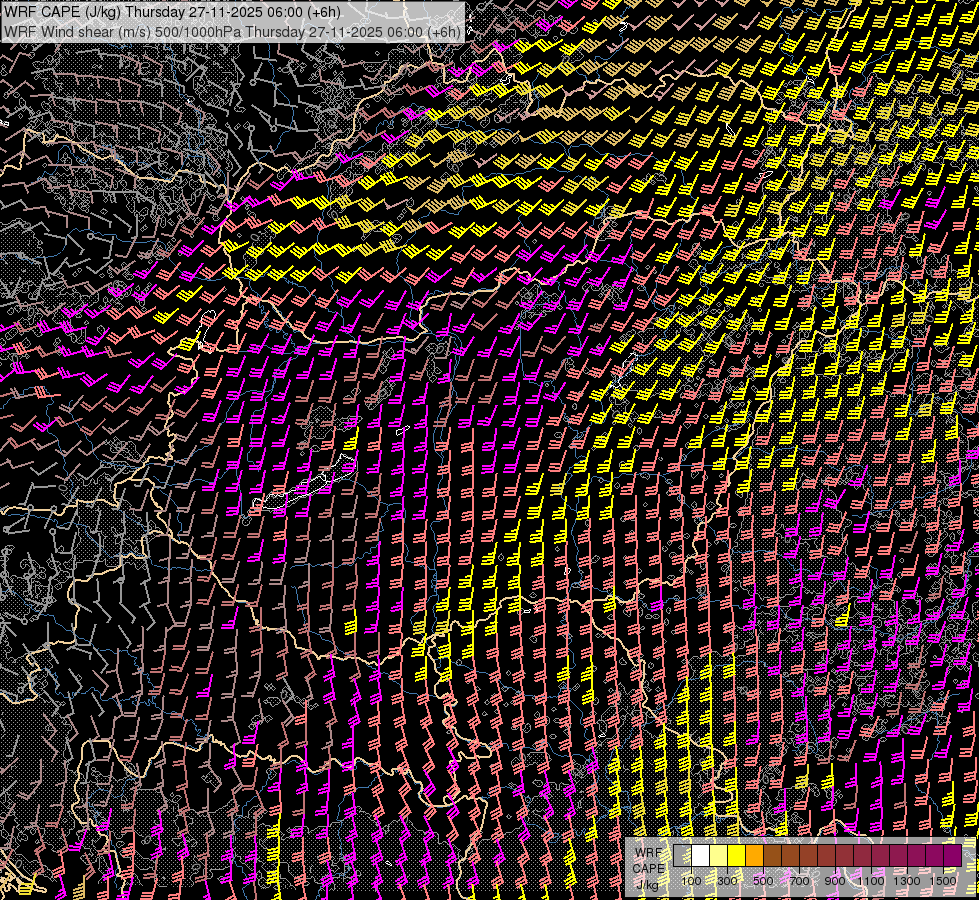Click the "300" legend scale label
Viewport: 979px width, 900px height.
(x=727, y=881)
